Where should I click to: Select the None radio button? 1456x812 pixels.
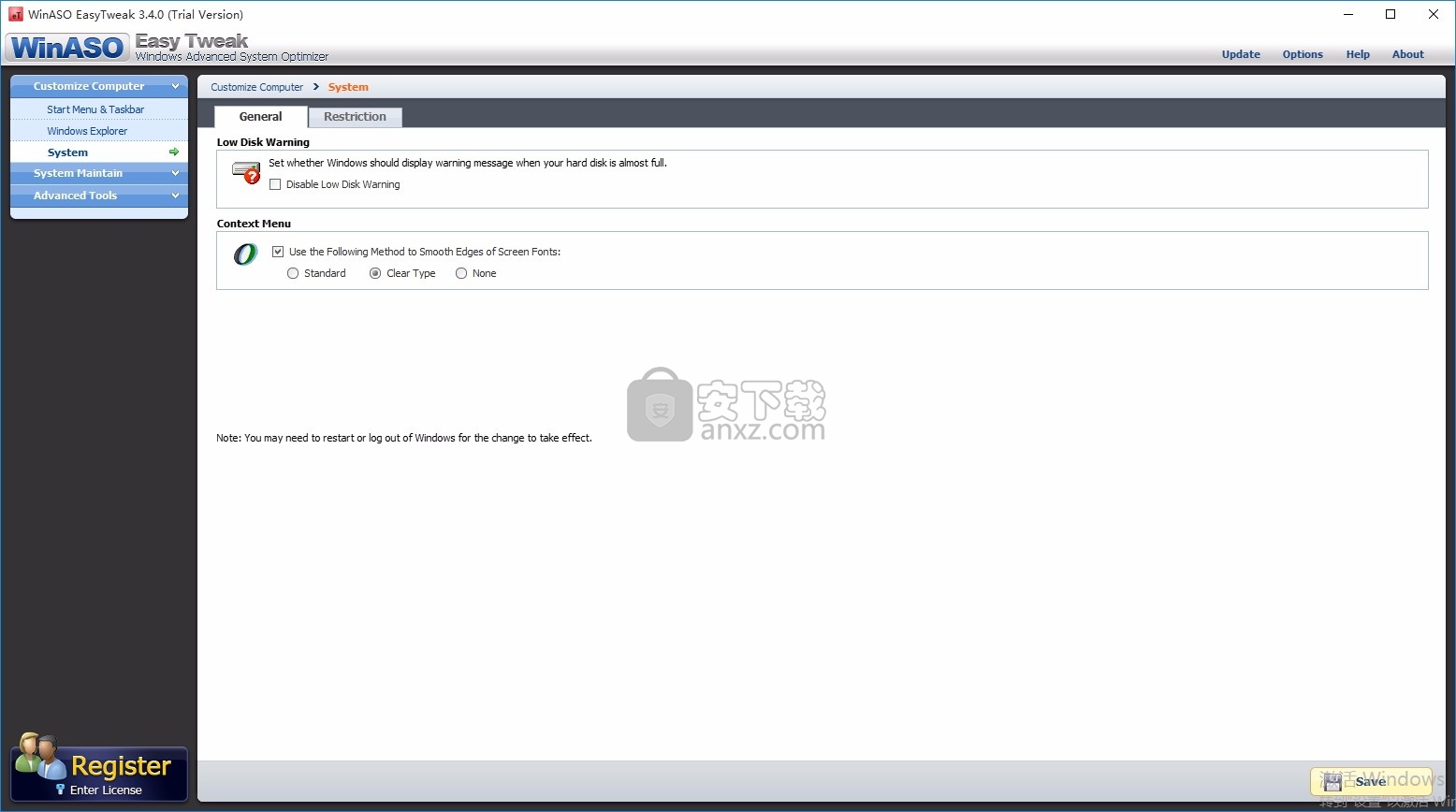(x=461, y=273)
